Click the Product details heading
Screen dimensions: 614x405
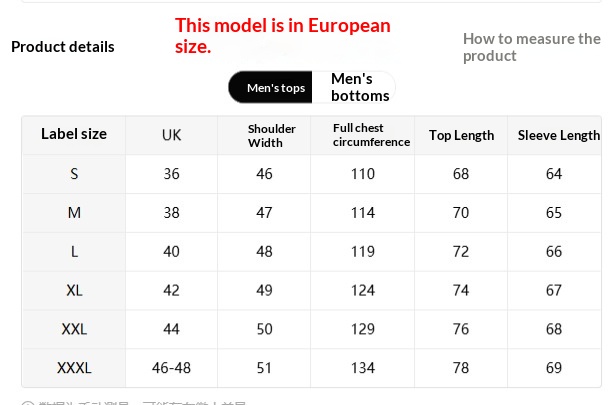(63, 47)
